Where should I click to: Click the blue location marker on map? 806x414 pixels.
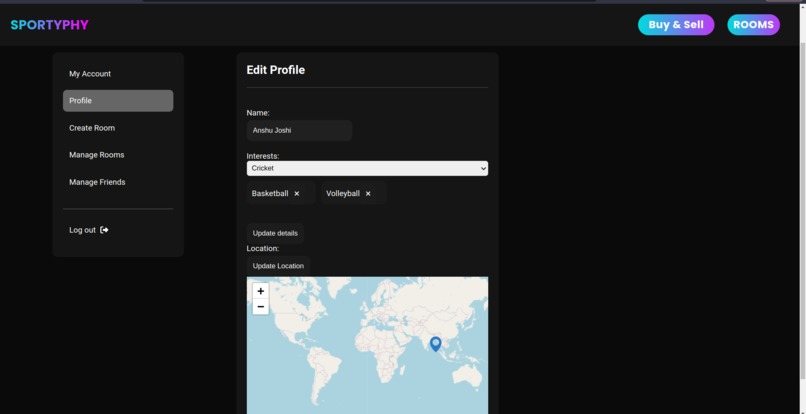point(435,344)
